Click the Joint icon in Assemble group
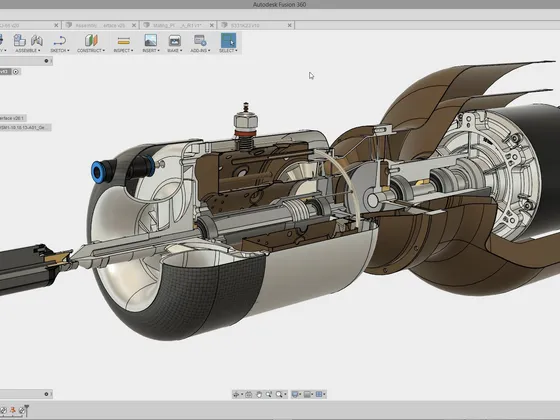560x420 pixels. (x=37, y=40)
